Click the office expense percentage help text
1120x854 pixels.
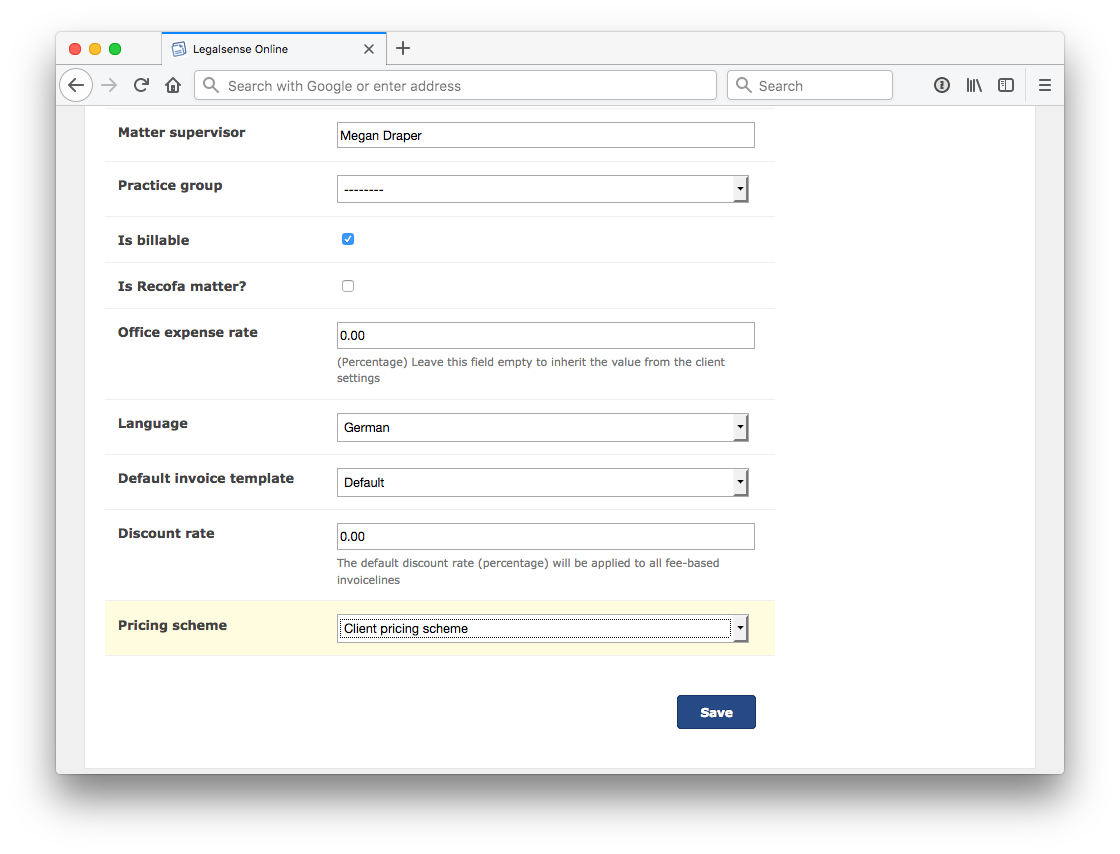[531, 370]
